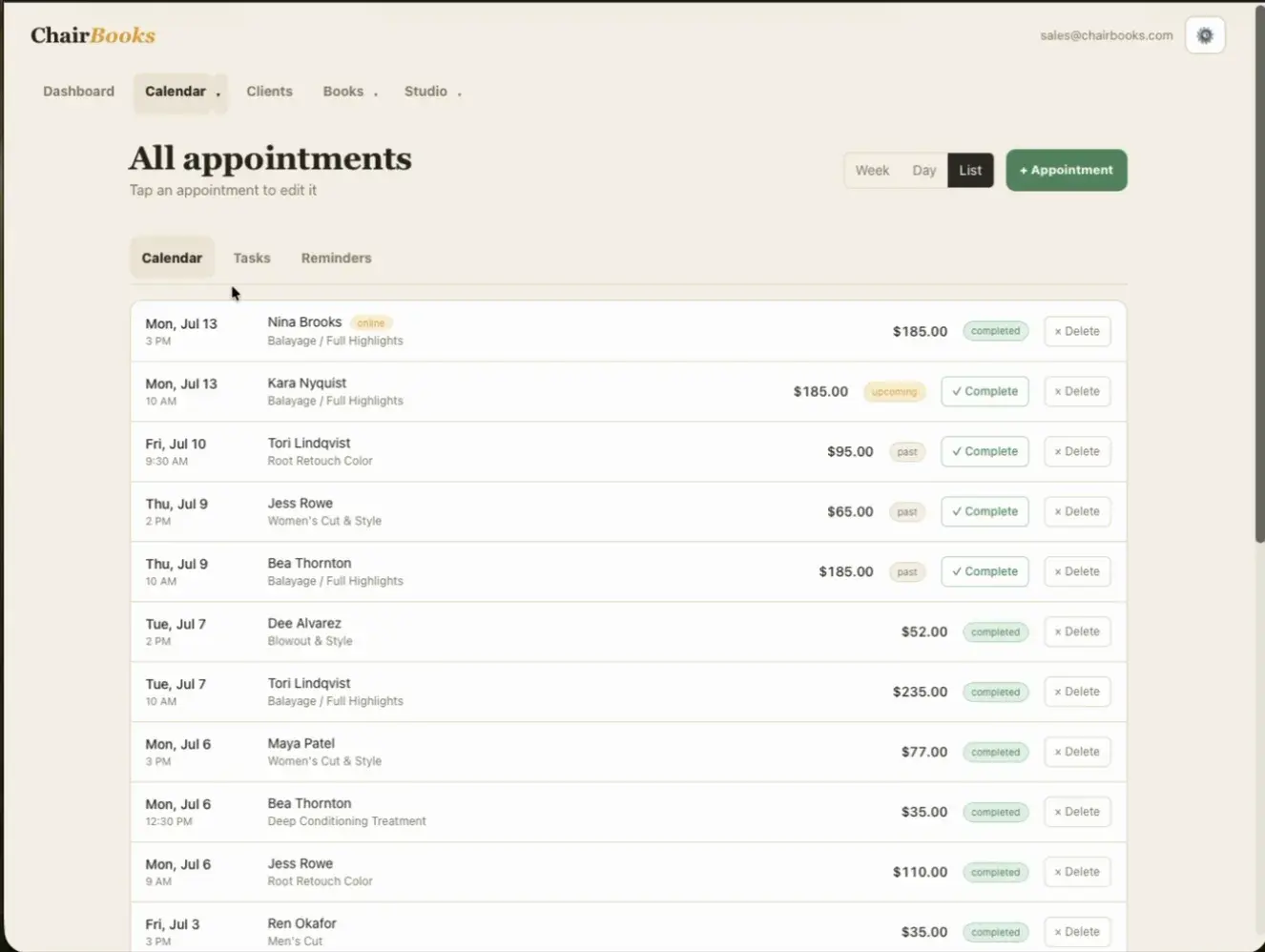The image size is (1265, 952).
Task: Delete Bea Thornton Deep Conditioning appointment
Action: click(1077, 812)
